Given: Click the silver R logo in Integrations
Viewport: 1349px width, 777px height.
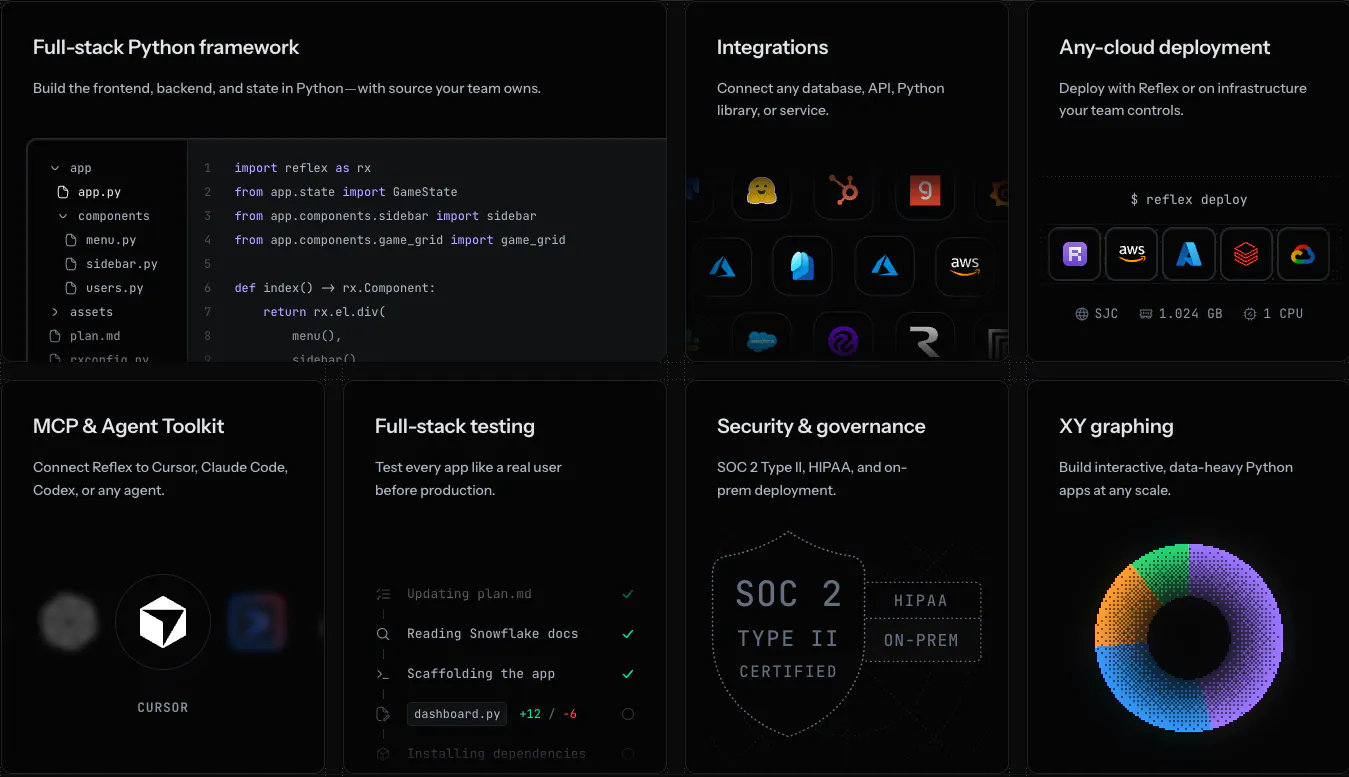Looking at the screenshot, I should pos(925,340).
